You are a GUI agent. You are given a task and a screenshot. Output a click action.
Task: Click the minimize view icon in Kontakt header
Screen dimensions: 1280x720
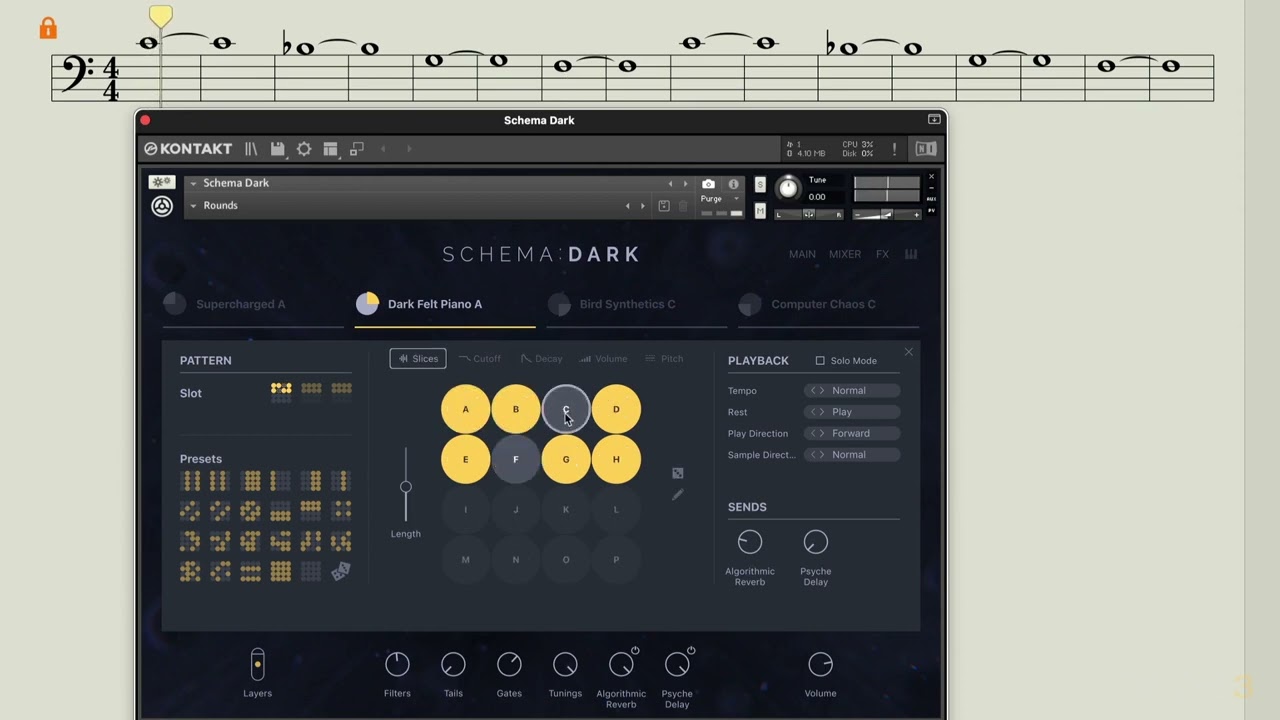tap(356, 149)
